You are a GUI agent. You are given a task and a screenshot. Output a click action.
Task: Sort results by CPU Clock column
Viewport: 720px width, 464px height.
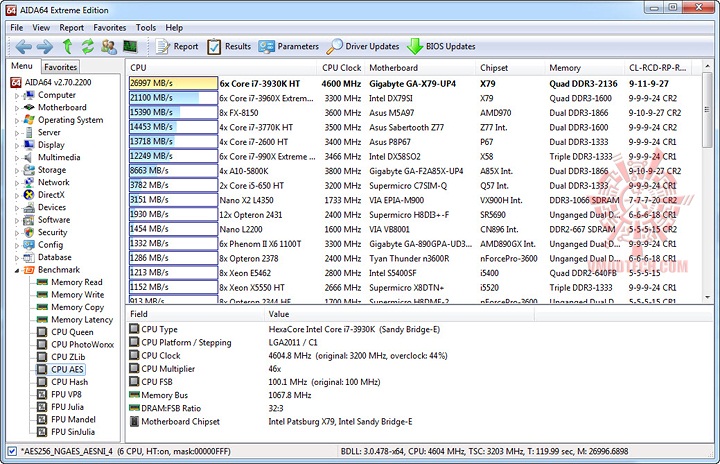point(342,68)
